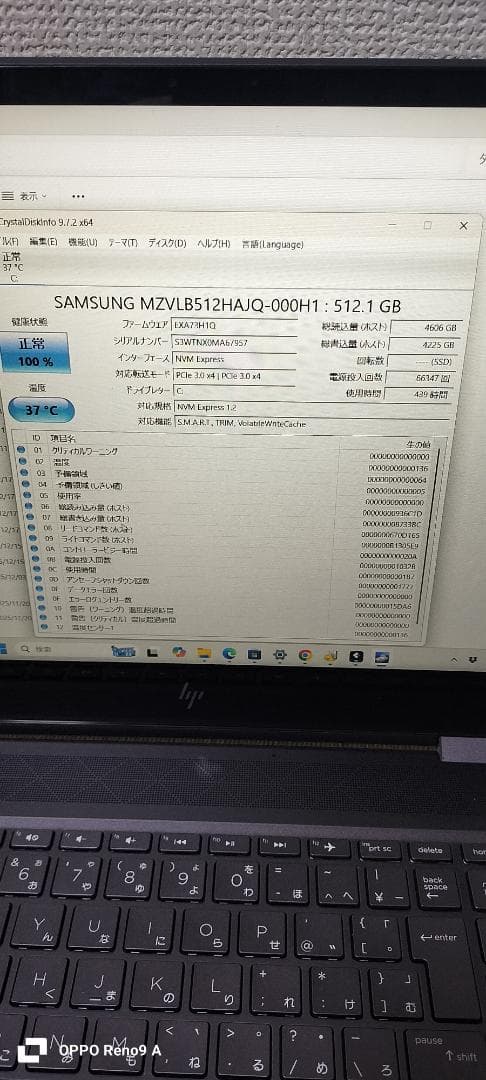Click the status dot for row 01
486x1080 pixels.
pyautogui.click(x=22, y=450)
